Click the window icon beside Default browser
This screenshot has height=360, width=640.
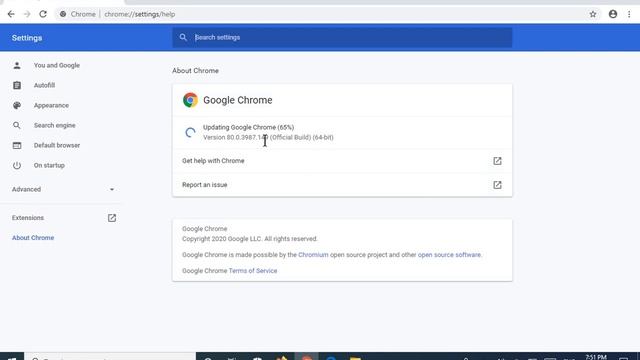pos(17,145)
